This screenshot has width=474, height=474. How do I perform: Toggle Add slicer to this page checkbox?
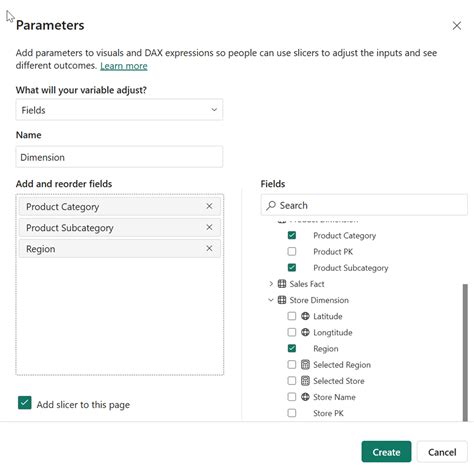click(x=25, y=403)
